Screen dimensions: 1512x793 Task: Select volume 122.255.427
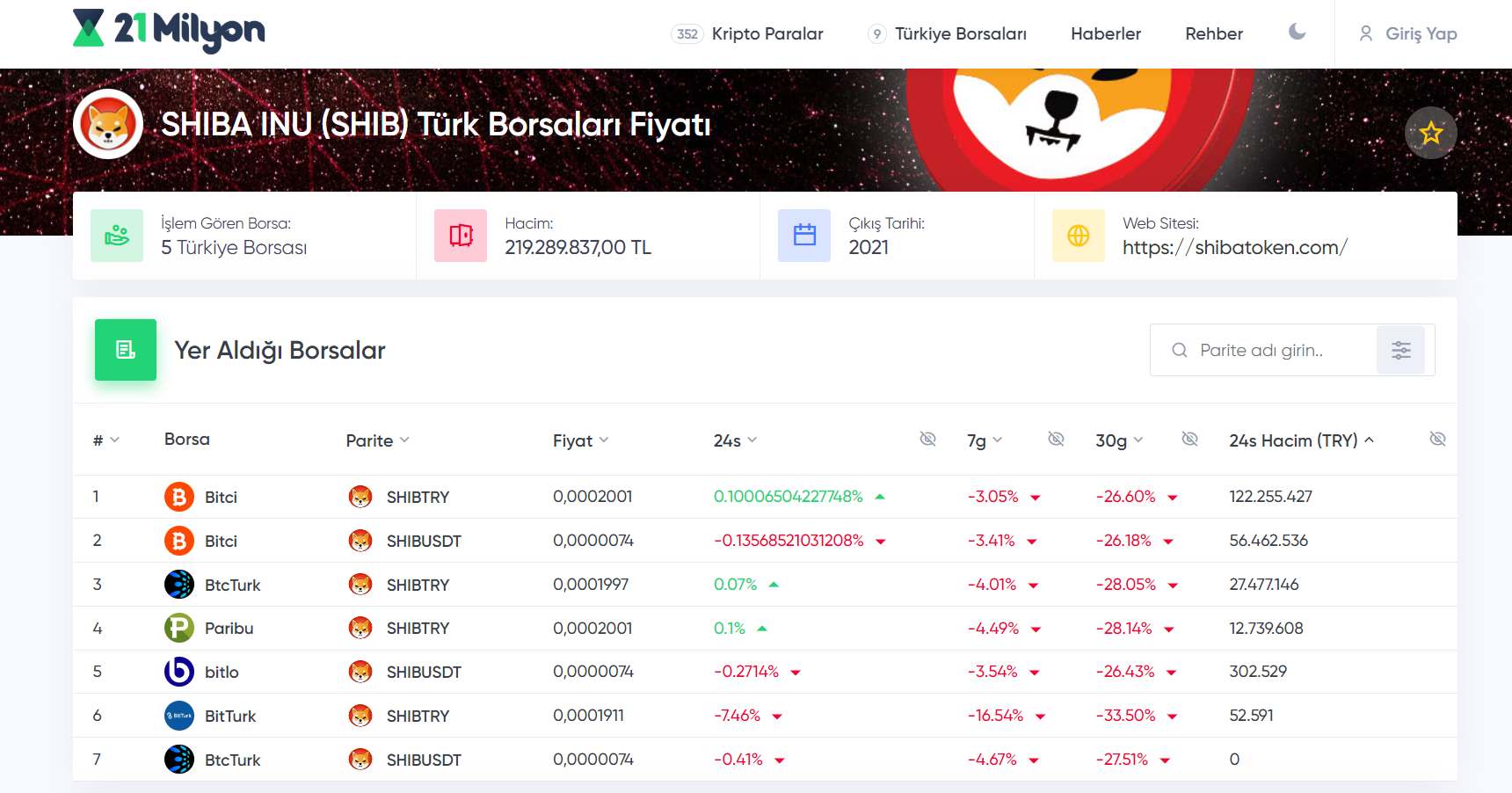pos(1270,497)
